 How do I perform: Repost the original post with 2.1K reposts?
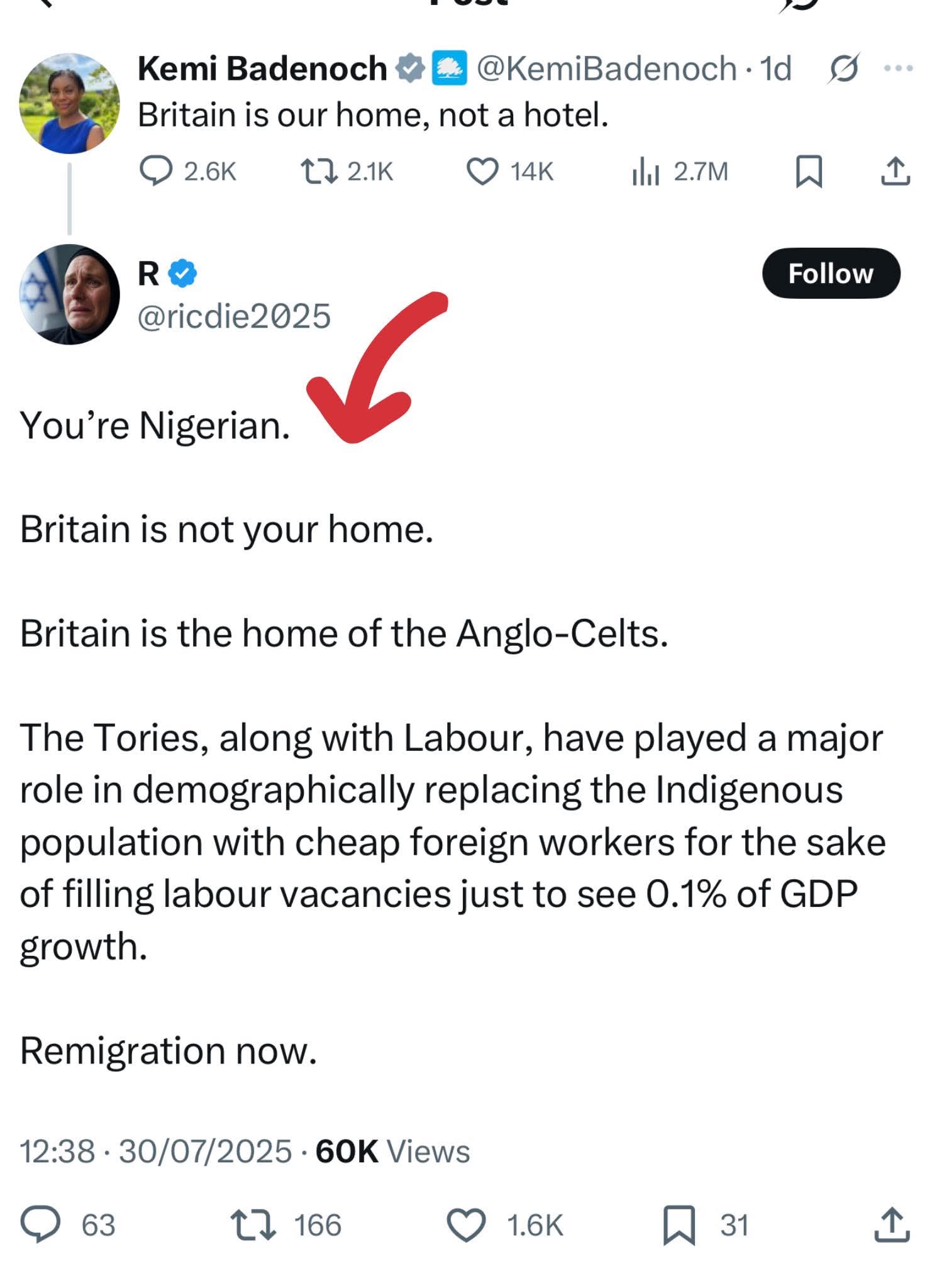319,171
